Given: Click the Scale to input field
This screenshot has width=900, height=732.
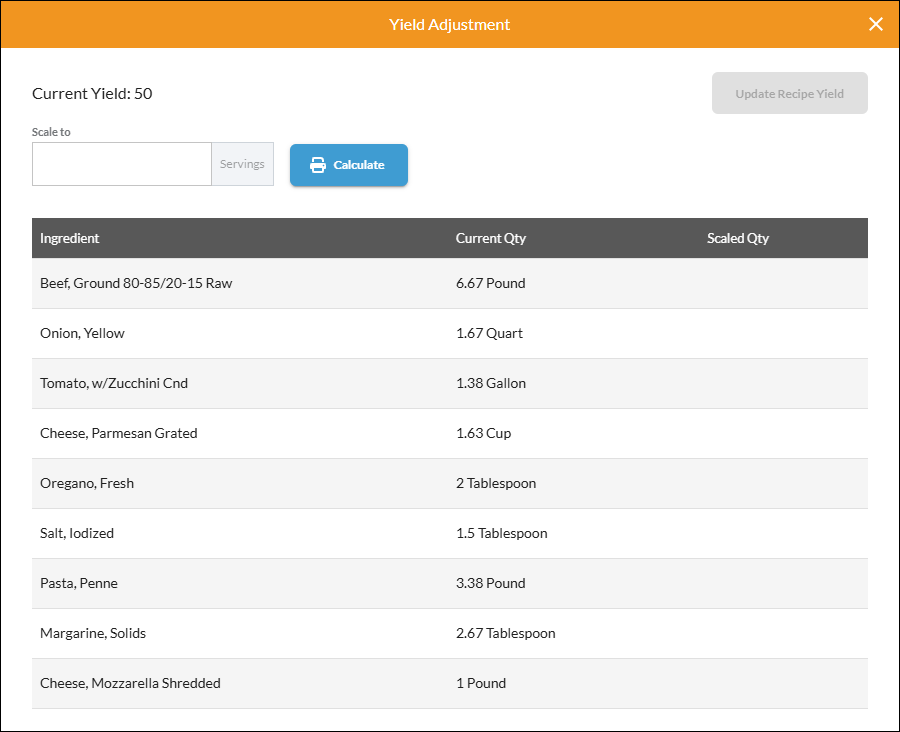Looking at the screenshot, I should 120,164.
